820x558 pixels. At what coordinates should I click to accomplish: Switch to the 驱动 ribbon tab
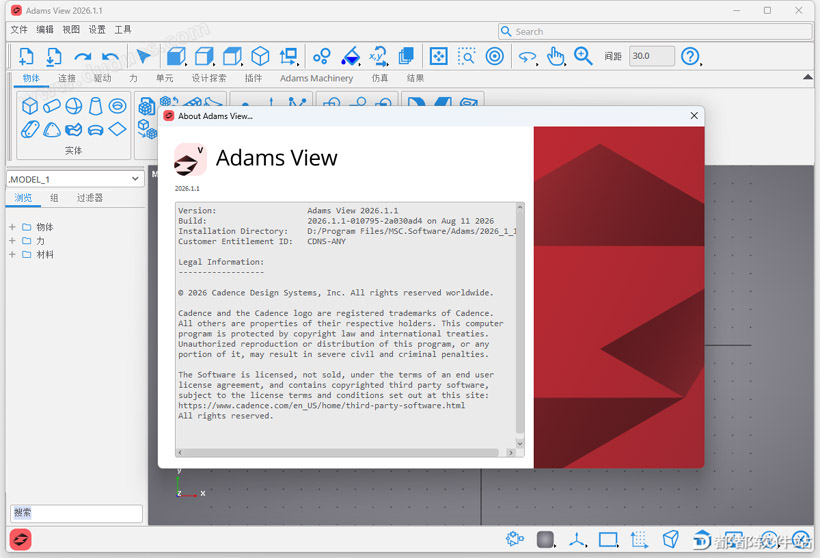[102, 78]
